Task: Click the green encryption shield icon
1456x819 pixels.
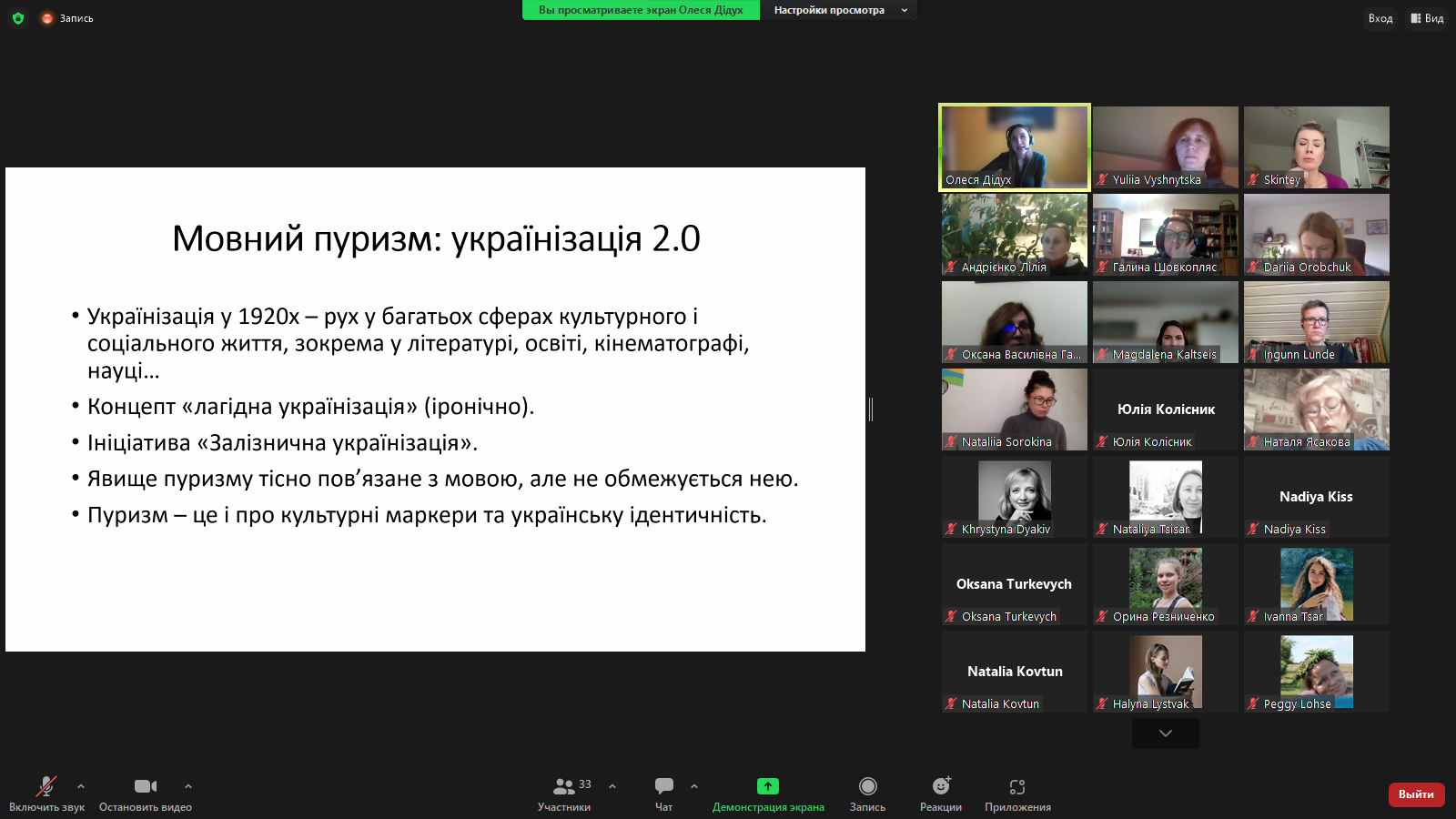Action: click(x=18, y=18)
